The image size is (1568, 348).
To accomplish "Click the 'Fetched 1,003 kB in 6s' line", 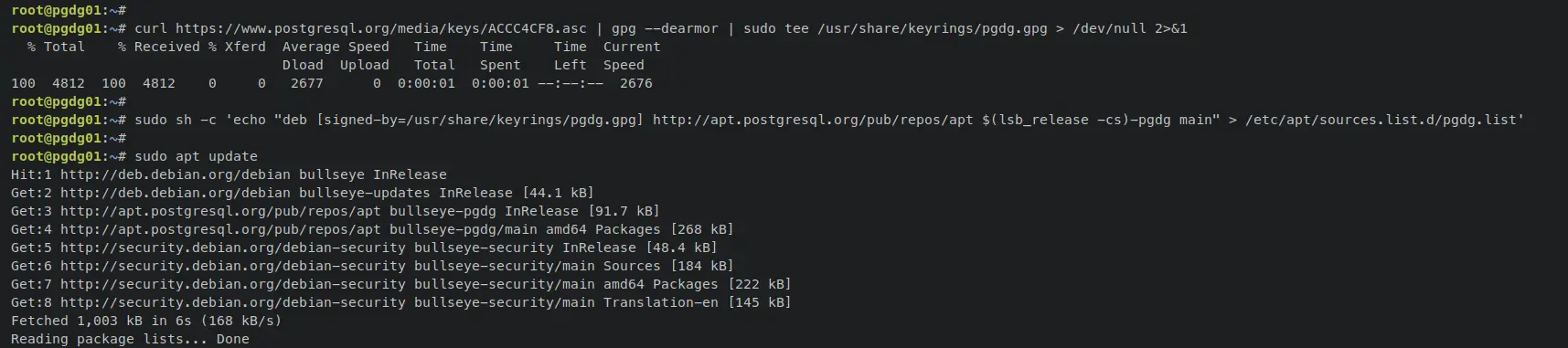I will (146, 321).
